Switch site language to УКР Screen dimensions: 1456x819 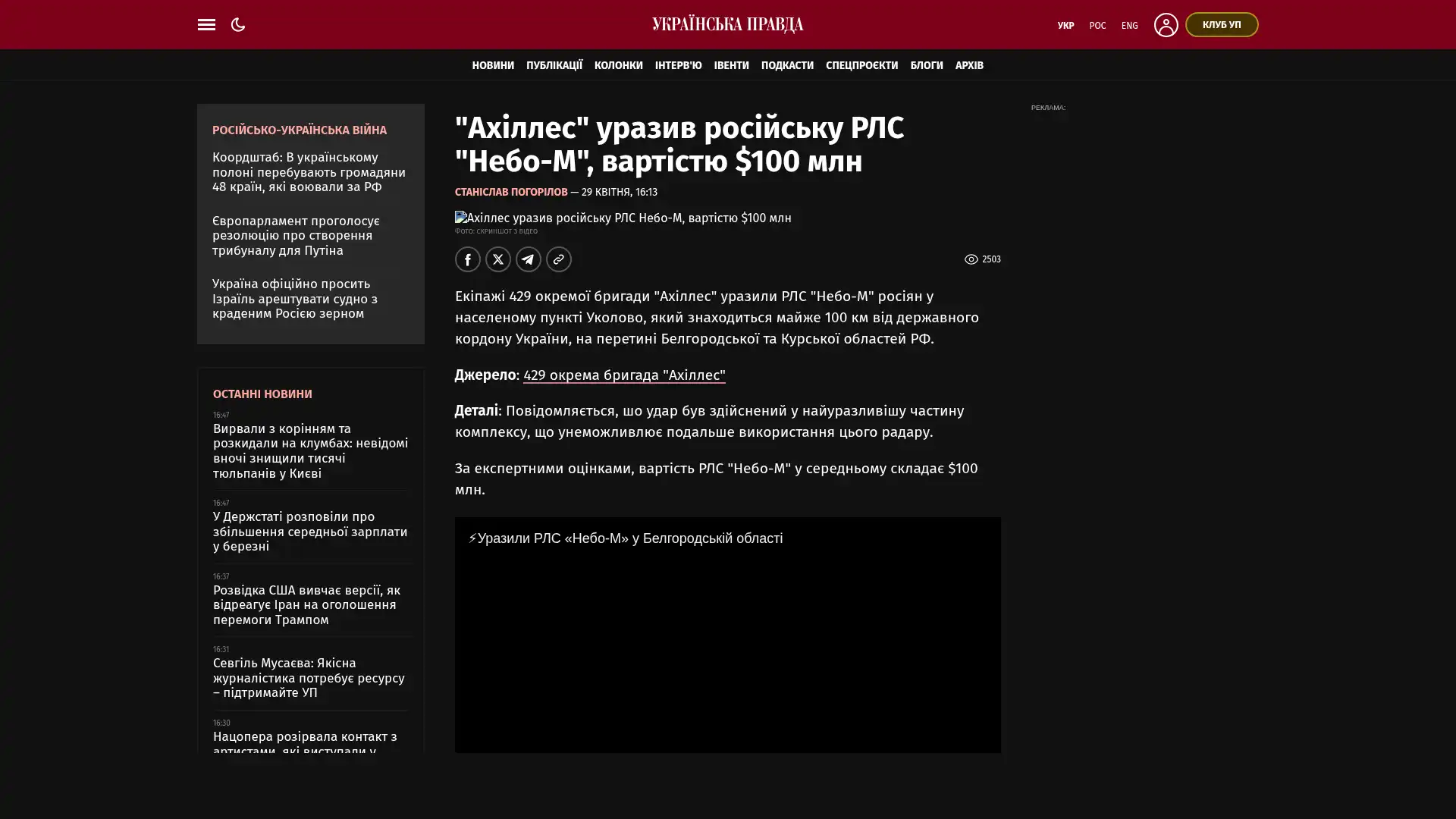pos(1065,25)
